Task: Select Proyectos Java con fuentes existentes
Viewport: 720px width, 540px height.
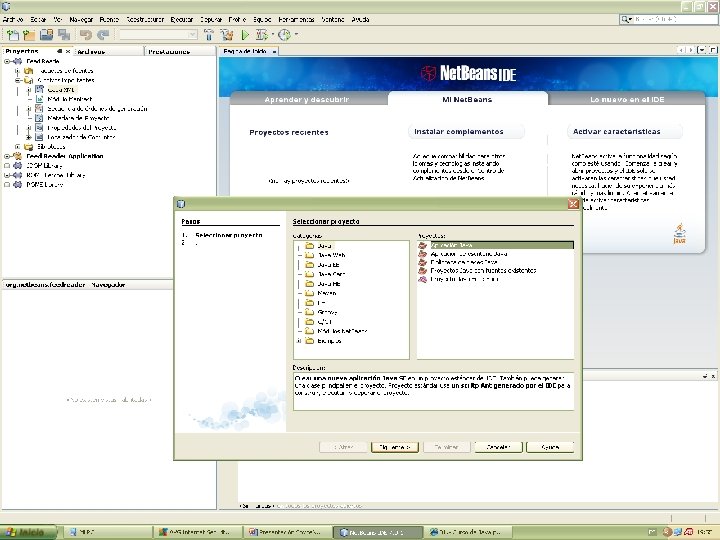Action: click(484, 271)
